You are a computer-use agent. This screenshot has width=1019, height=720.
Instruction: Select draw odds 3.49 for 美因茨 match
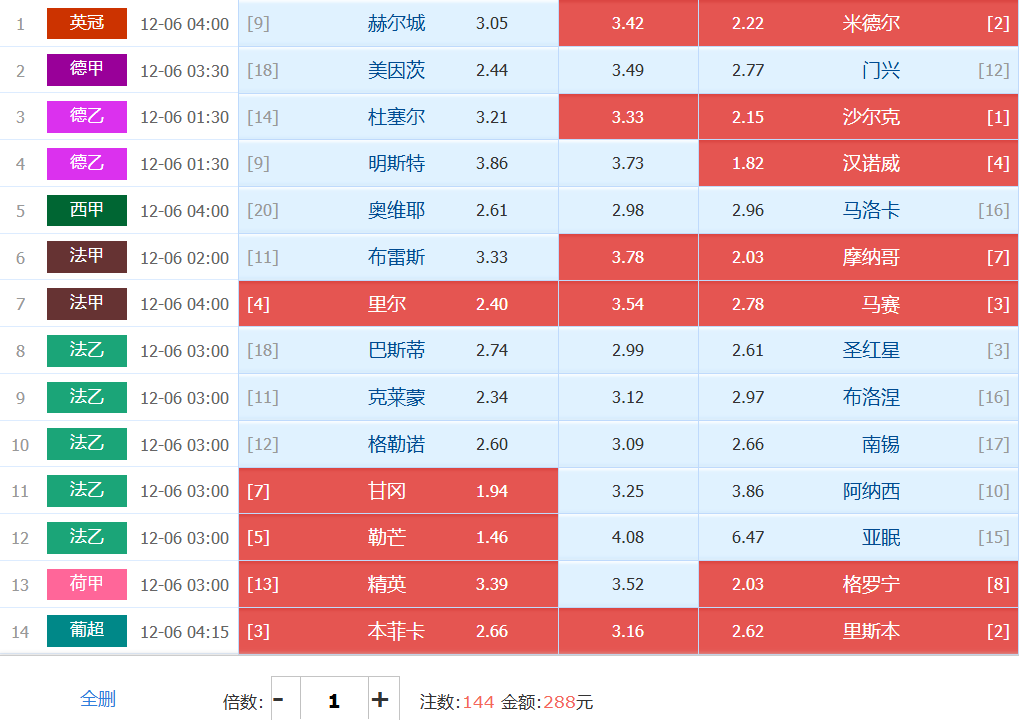pos(628,70)
